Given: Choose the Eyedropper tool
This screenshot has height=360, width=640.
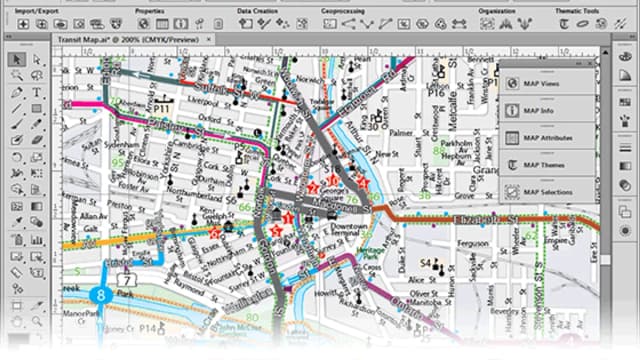Looking at the screenshot, I should click(x=17, y=222).
